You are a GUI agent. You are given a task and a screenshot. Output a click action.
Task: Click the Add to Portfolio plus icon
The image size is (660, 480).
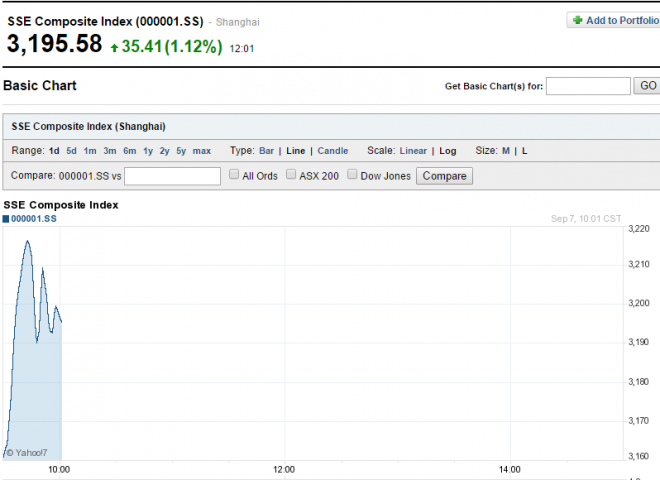pos(578,20)
